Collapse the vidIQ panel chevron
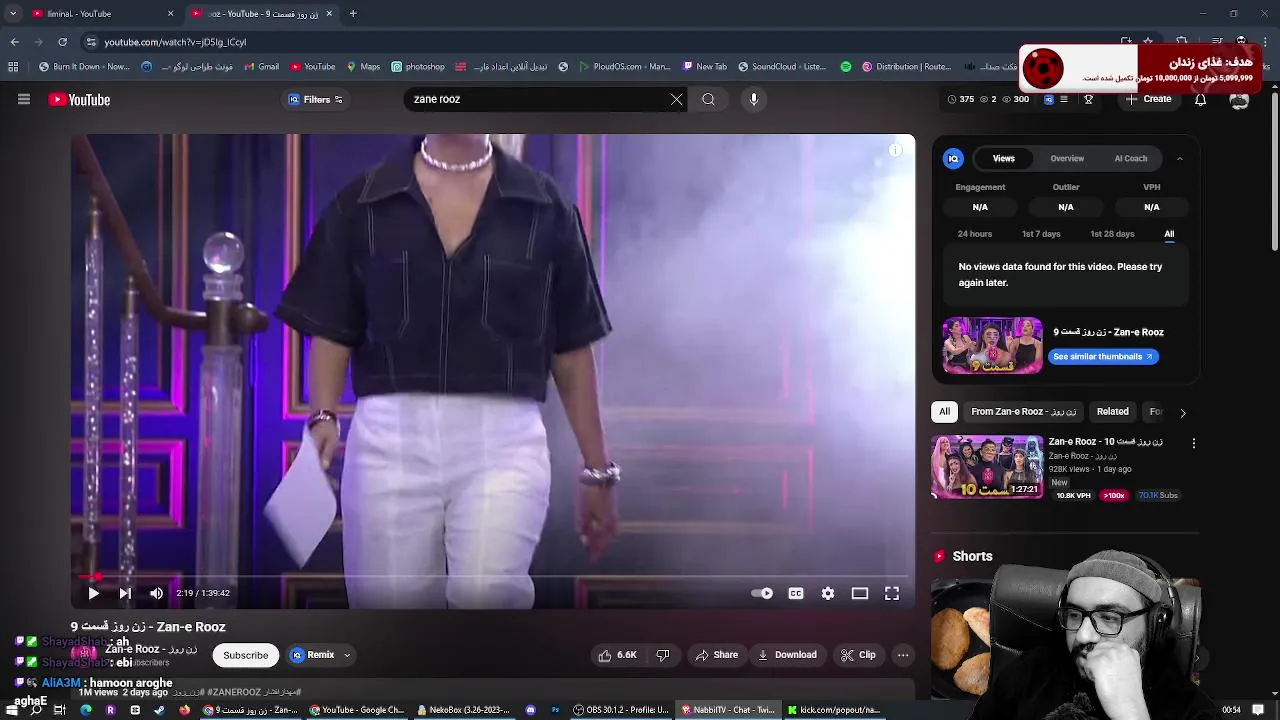1280x720 pixels. 1180,158
